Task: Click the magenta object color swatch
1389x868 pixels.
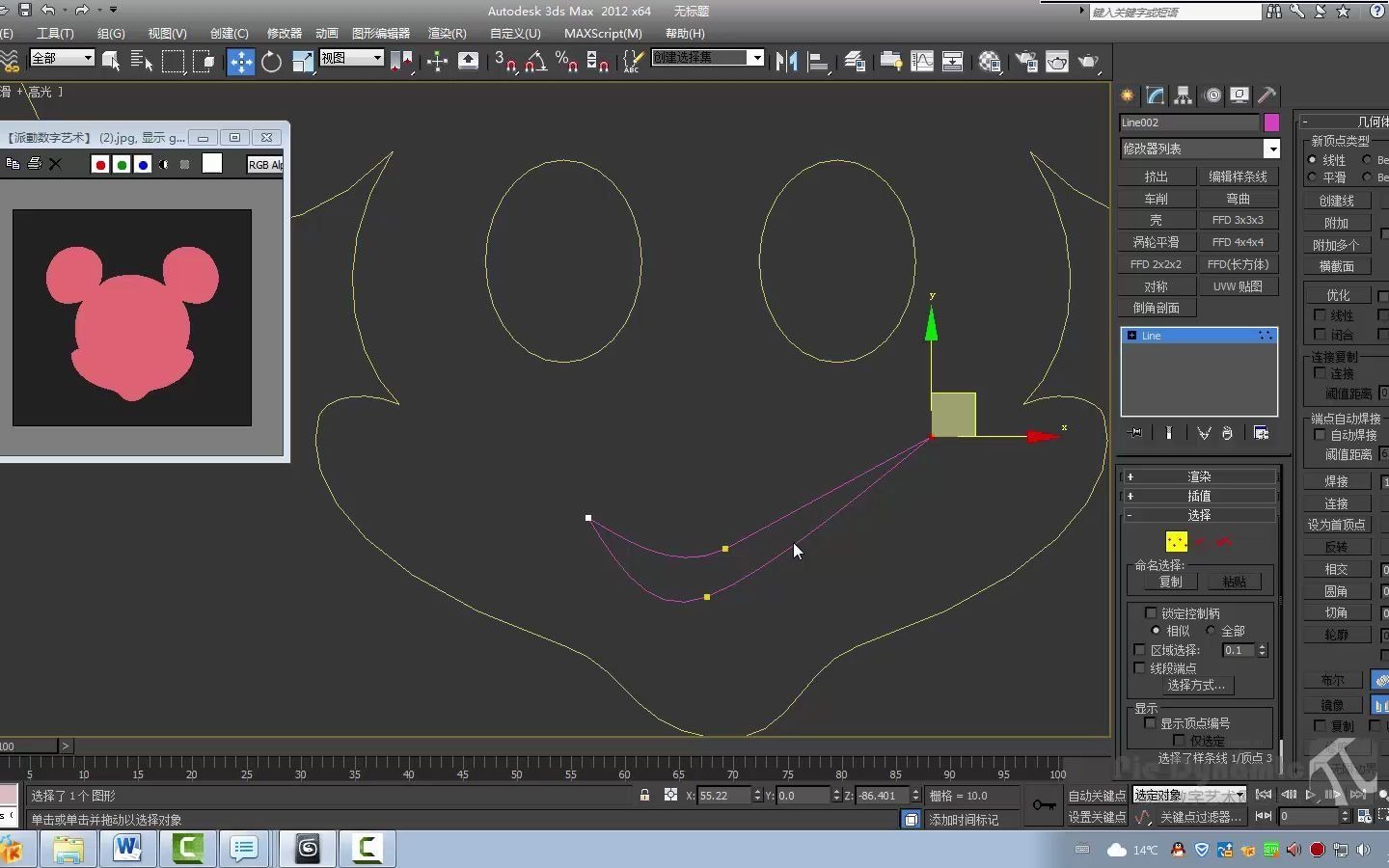Action: click(x=1271, y=122)
